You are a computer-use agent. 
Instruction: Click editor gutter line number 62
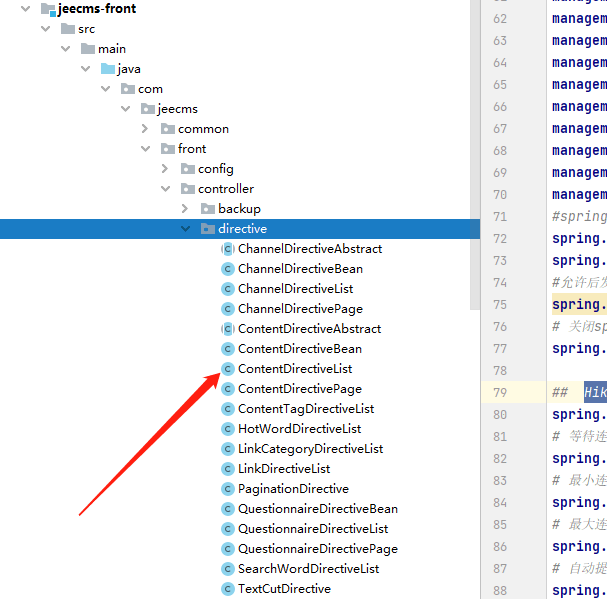pyautogui.click(x=500, y=19)
